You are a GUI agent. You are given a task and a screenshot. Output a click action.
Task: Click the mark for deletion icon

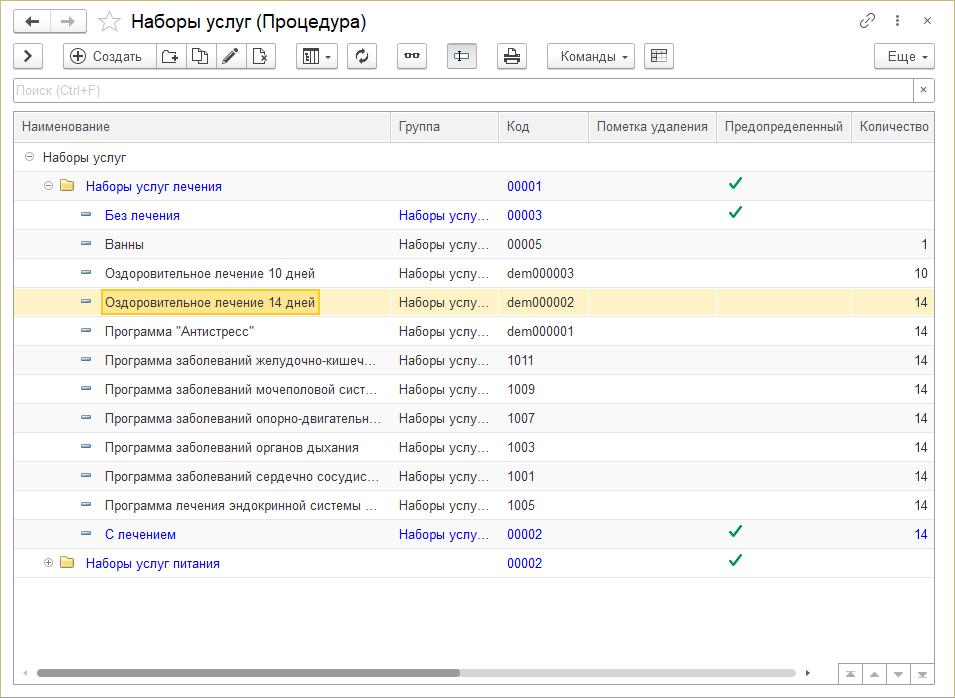(260, 57)
